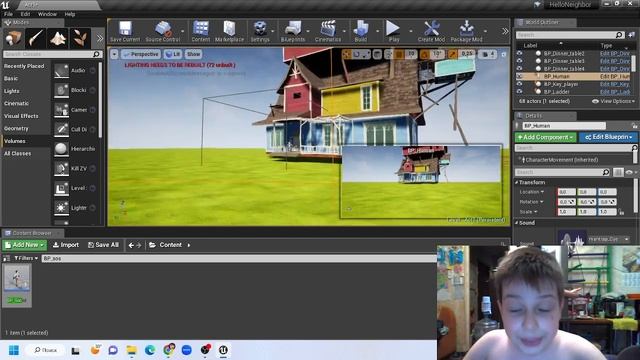Open grid snap value 10 dropdown
Viewport: 640px width, 360px height.
click(411, 54)
